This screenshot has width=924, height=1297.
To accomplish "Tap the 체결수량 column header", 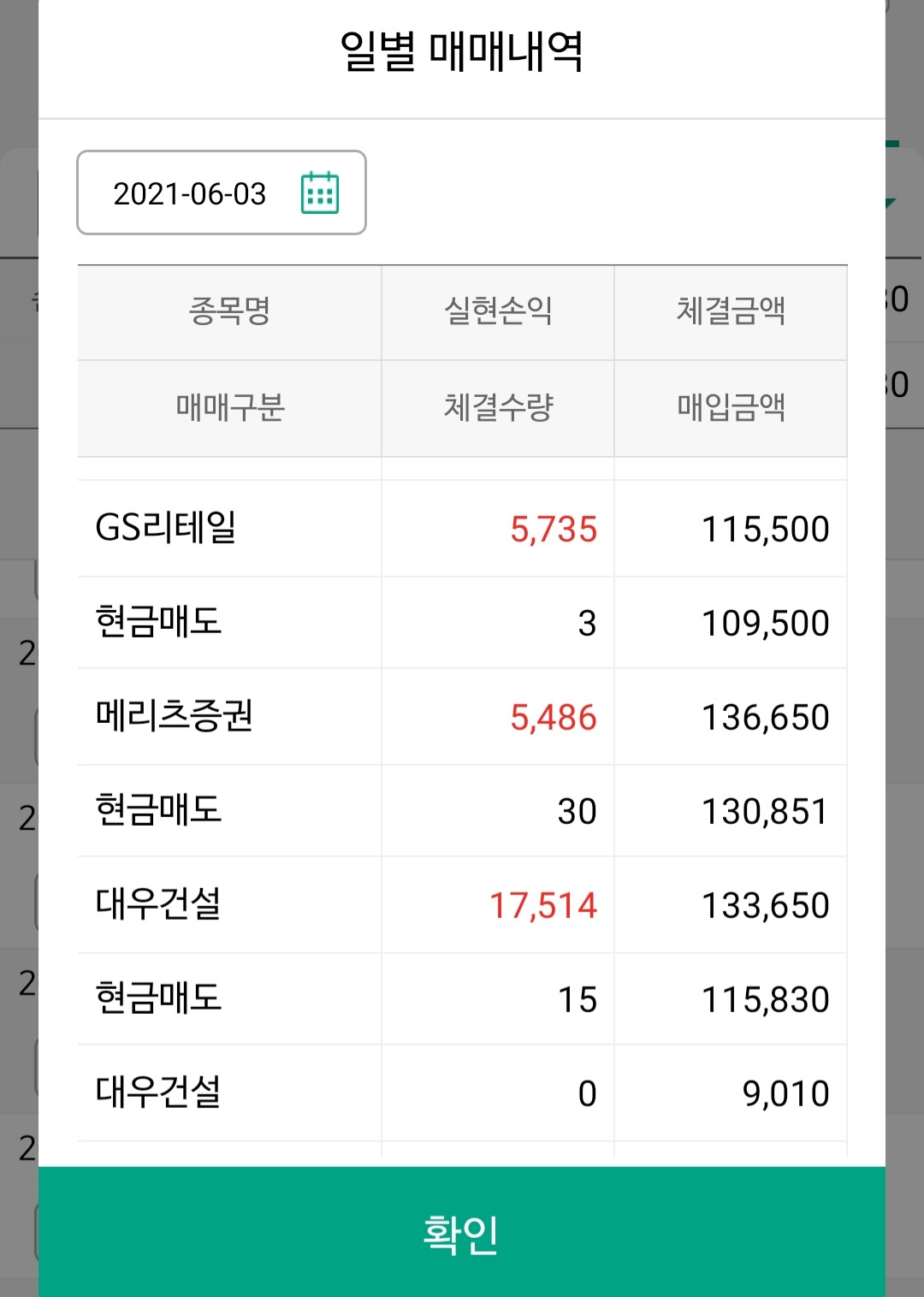I will [x=498, y=407].
